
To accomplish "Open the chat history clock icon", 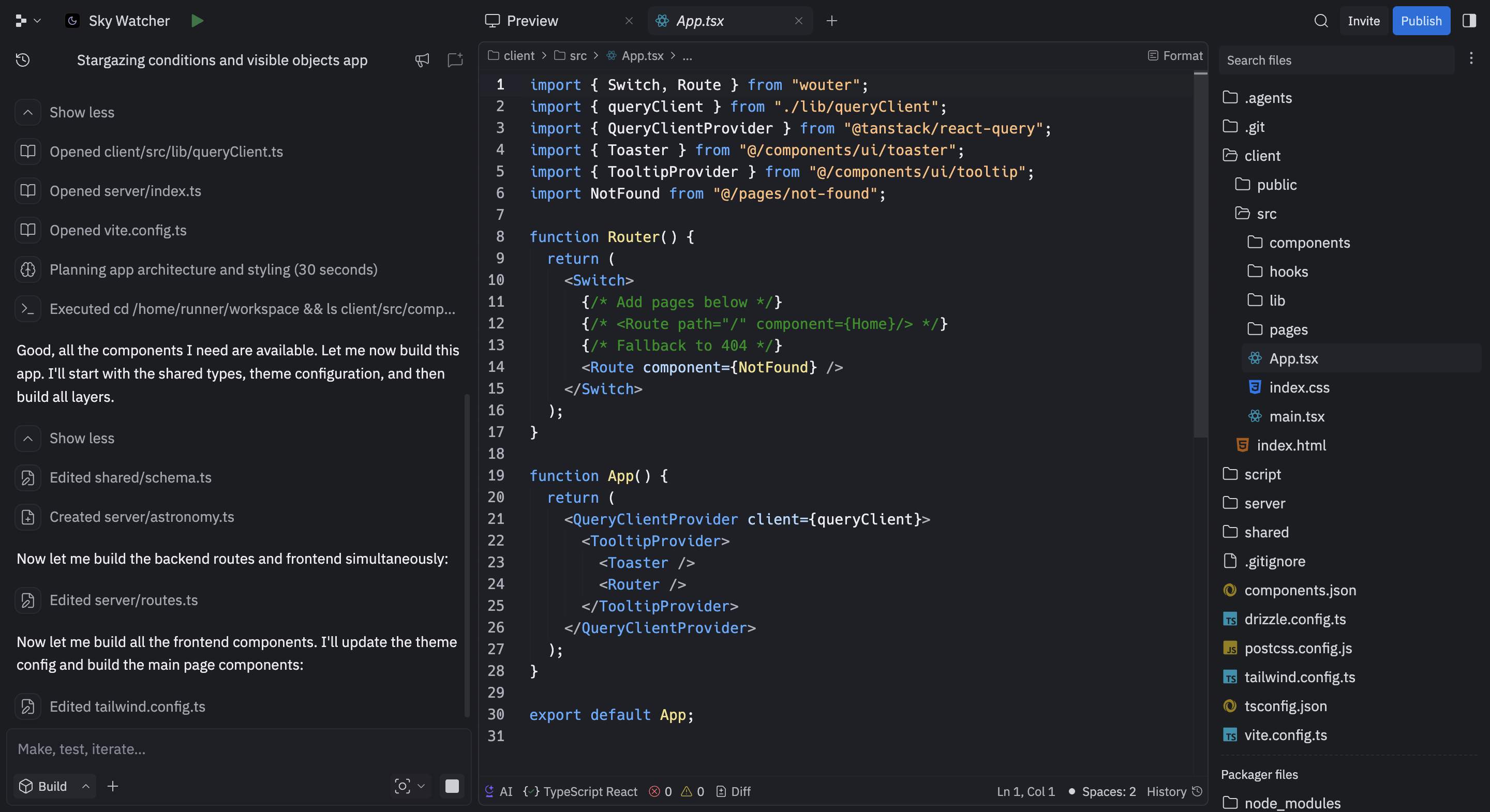I will 23,60.
